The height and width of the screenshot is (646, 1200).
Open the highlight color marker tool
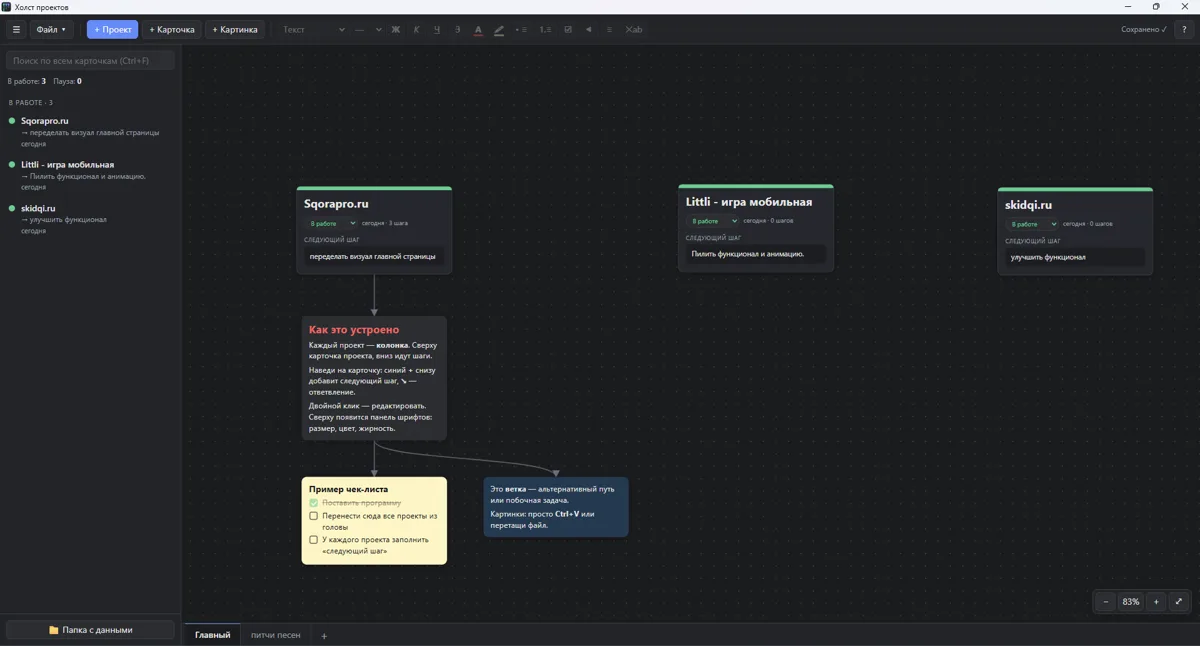coord(499,29)
